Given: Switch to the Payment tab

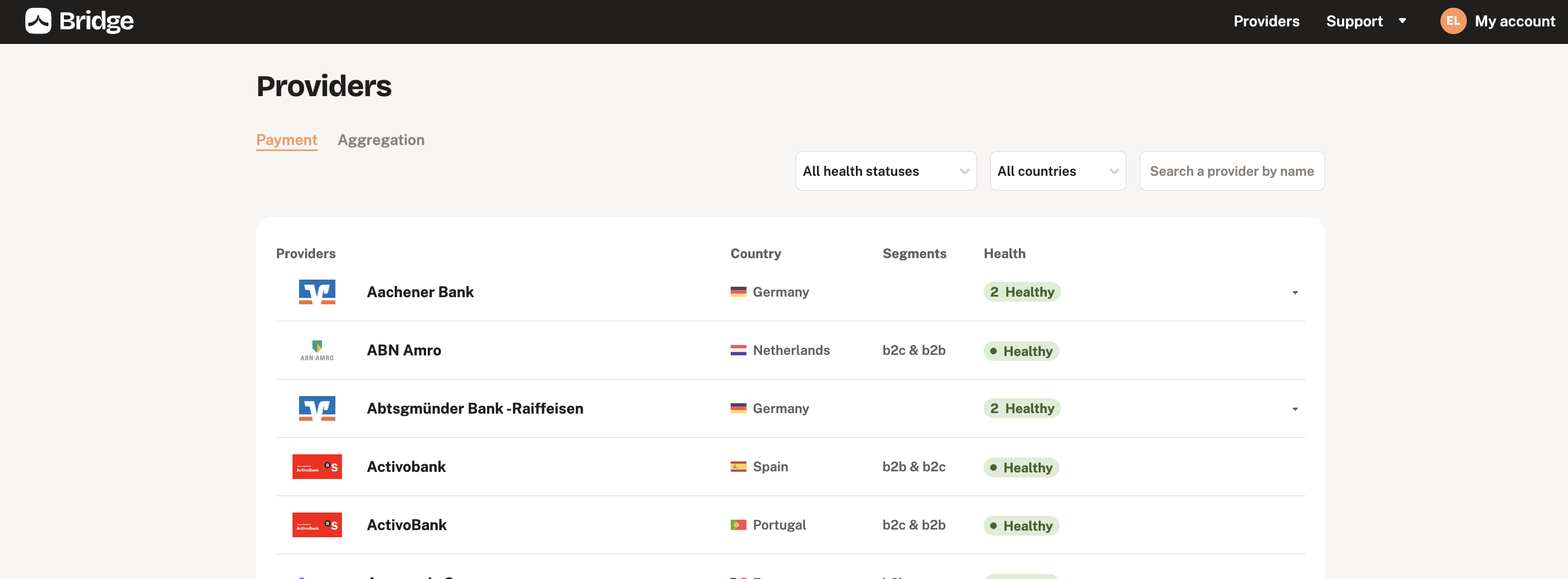Looking at the screenshot, I should (x=286, y=140).
